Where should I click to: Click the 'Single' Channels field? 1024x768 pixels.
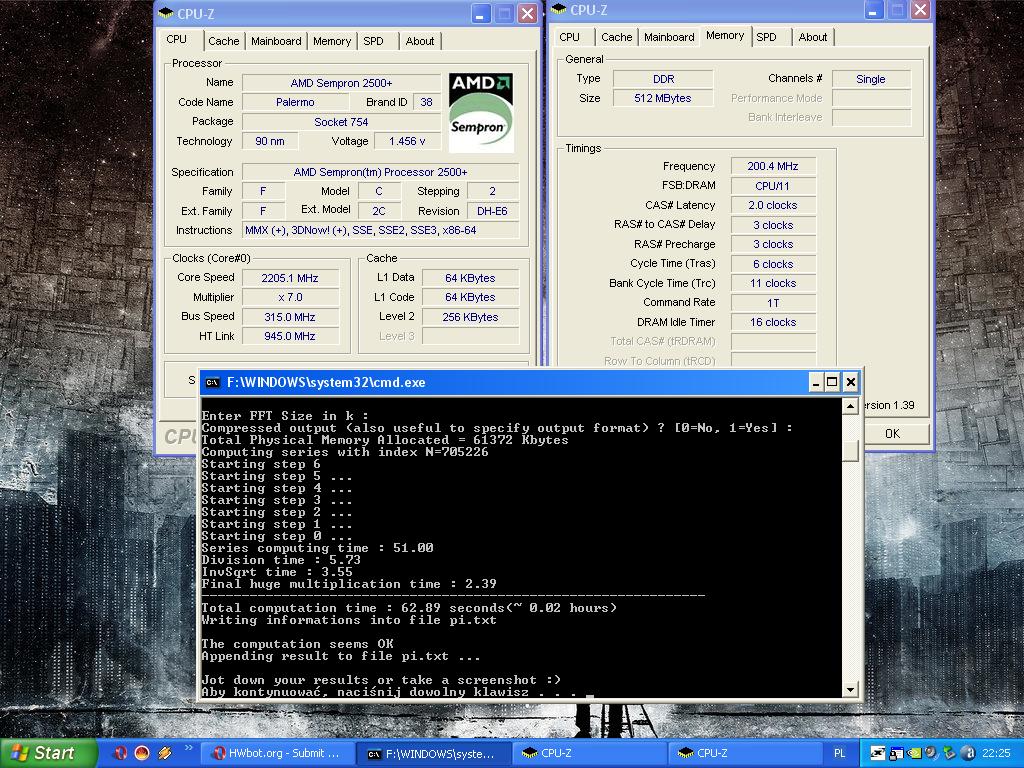pyautogui.click(x=871, y=79)
